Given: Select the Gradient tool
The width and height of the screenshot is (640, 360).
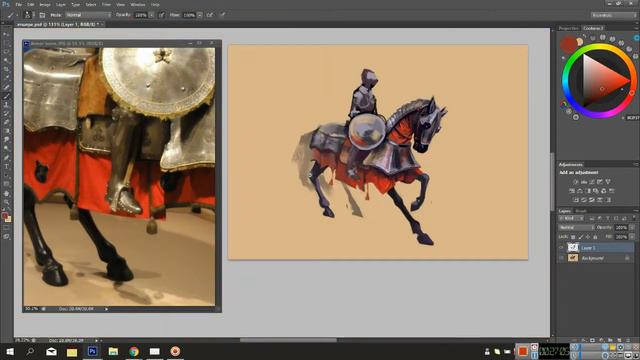Looking at the screenshot, I should 6,131.
